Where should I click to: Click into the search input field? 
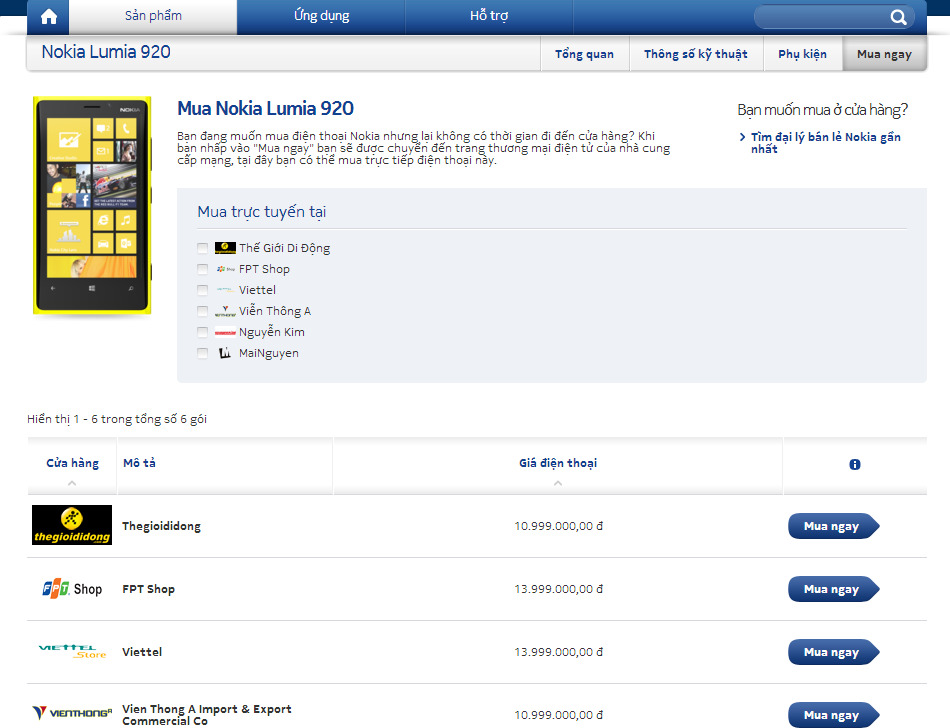[822, 17]
